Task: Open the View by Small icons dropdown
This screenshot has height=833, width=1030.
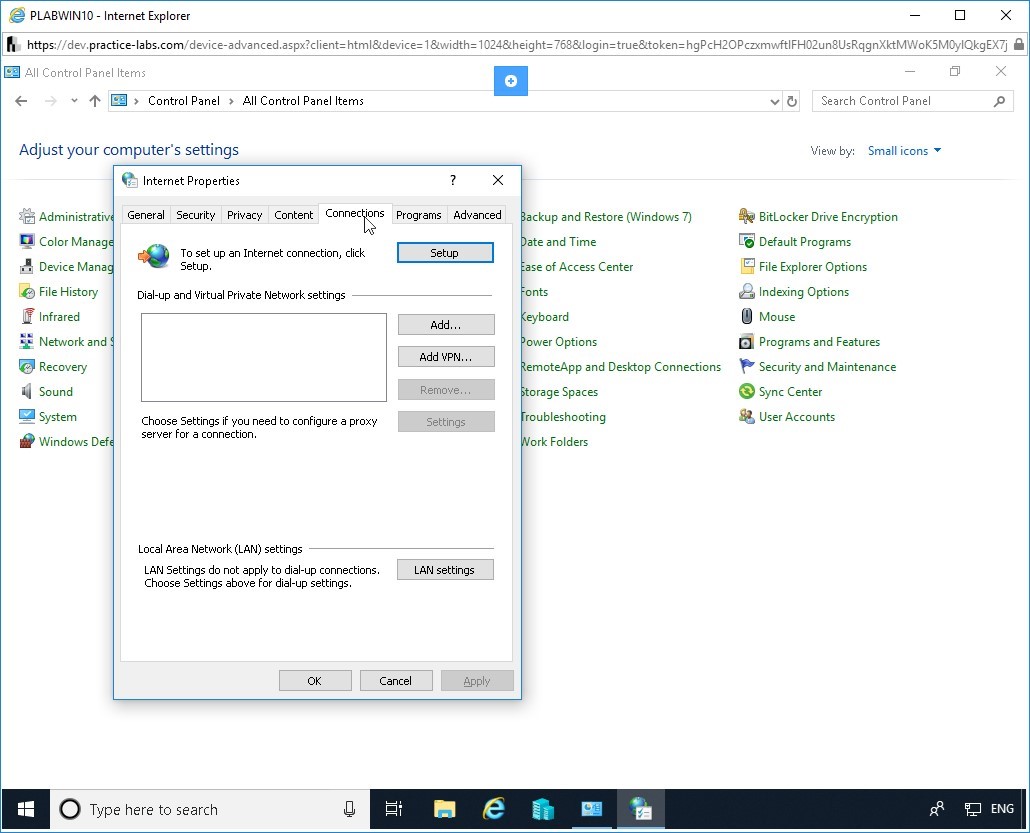Action: (904, 150)
